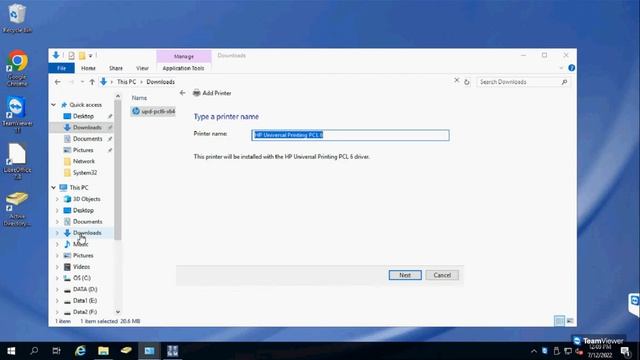
Task: Open Task View on the taskbar
Action: (56, 351)
